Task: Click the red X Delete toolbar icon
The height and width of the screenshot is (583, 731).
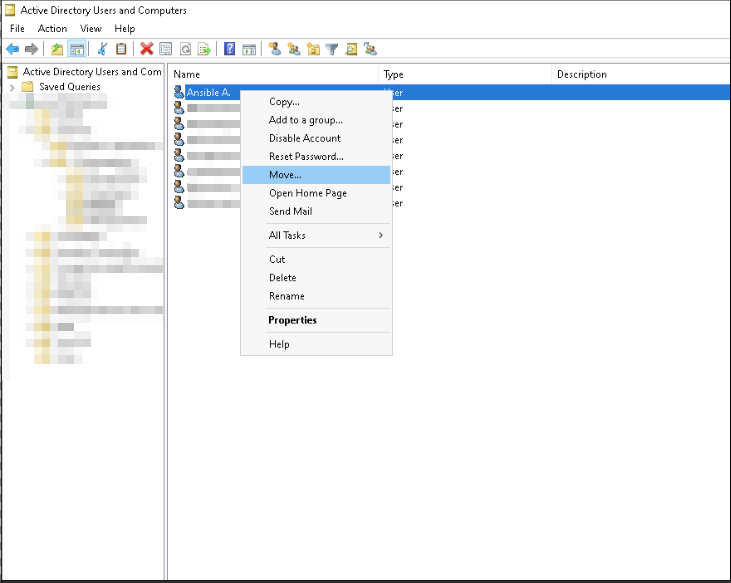Action: point(147,49)
